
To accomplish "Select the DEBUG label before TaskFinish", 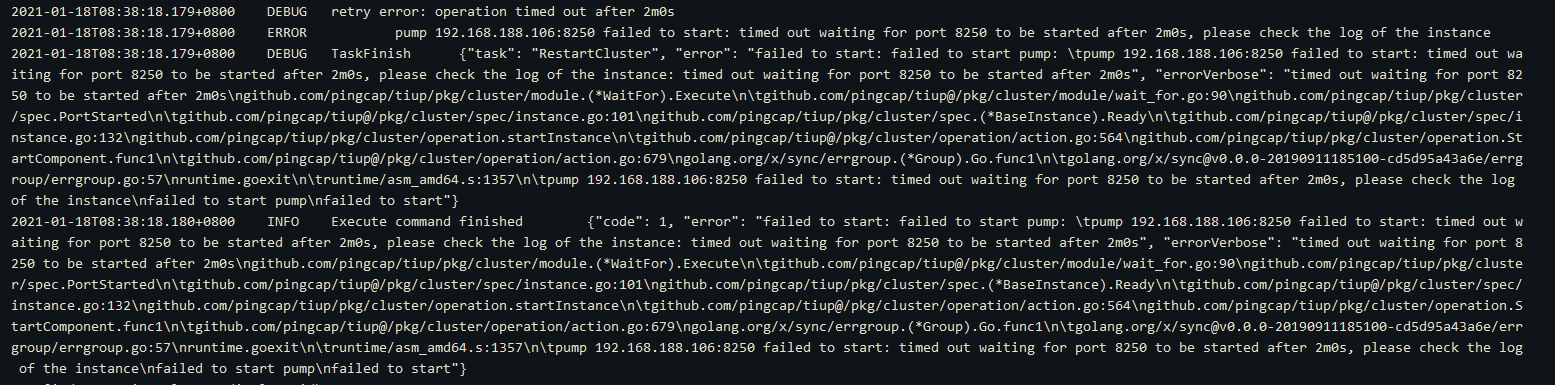I will pyautogui.click(x=287, y=51).
